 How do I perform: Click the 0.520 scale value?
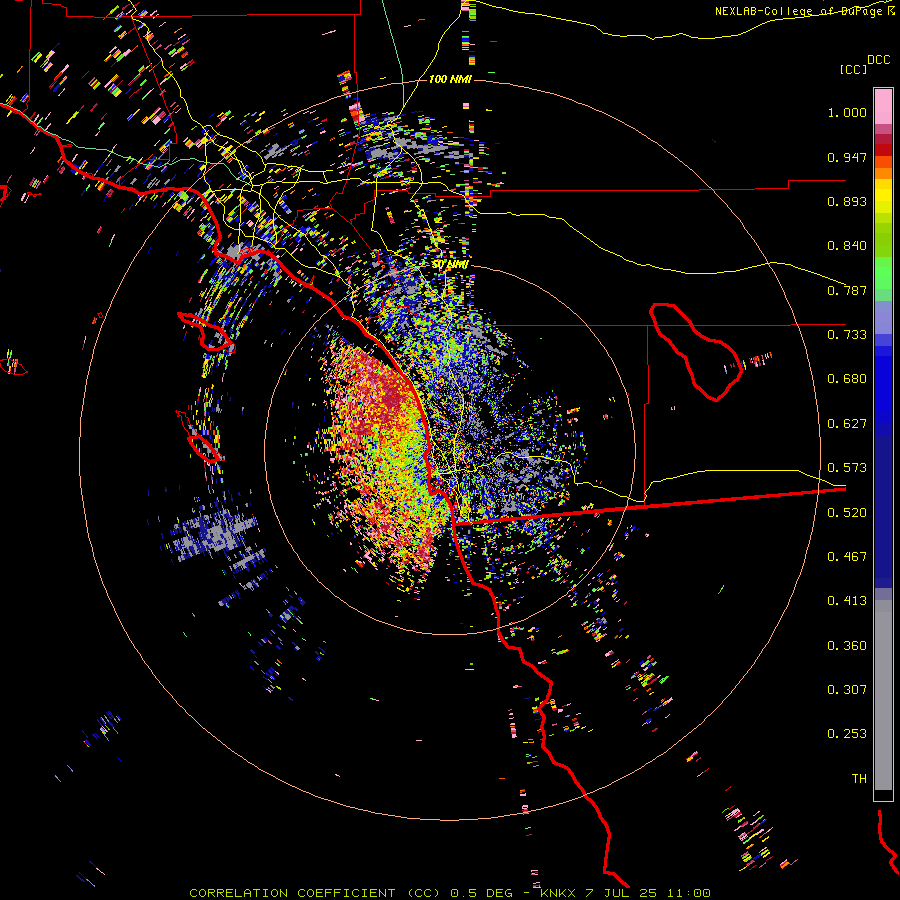coord(847,513)
